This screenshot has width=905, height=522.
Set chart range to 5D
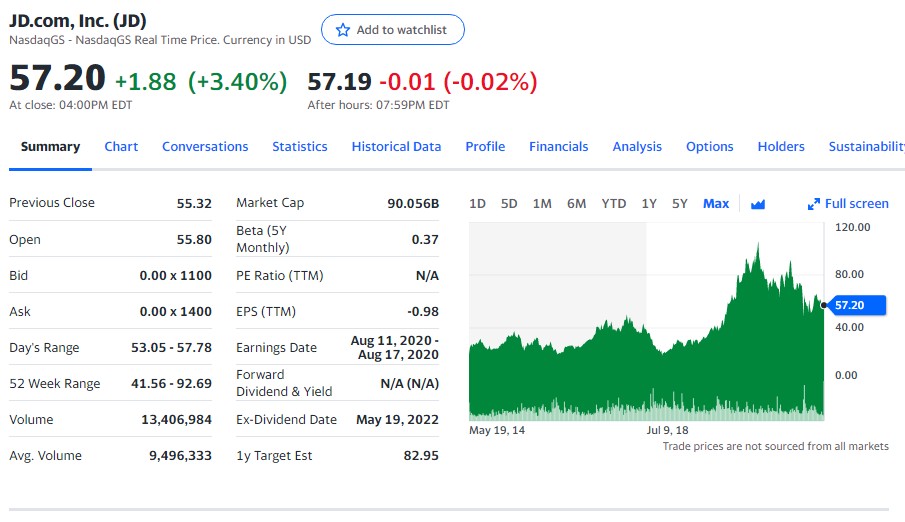click(x=509, y=204)
